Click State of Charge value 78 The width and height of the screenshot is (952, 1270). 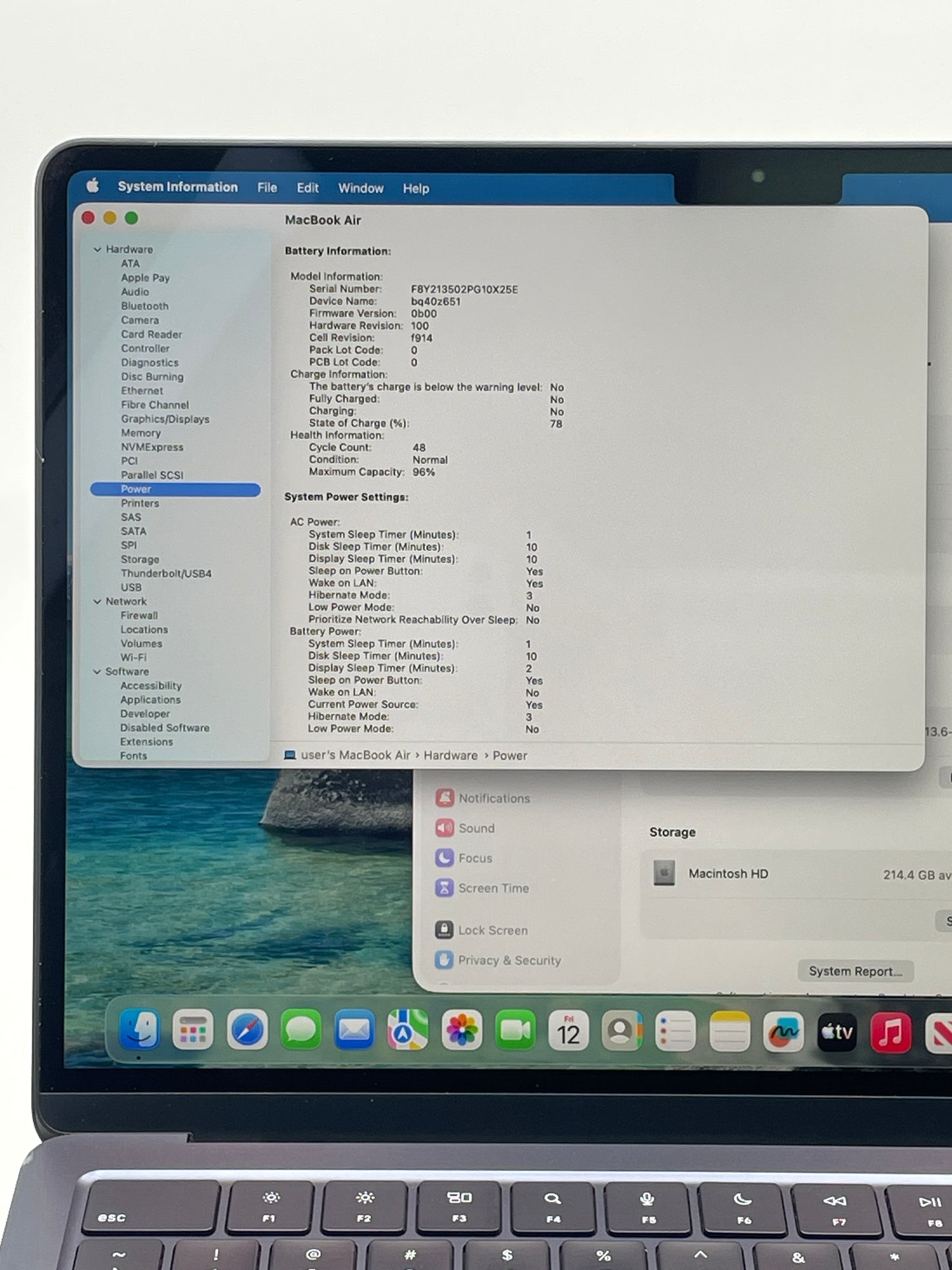[x=556, y=424]
